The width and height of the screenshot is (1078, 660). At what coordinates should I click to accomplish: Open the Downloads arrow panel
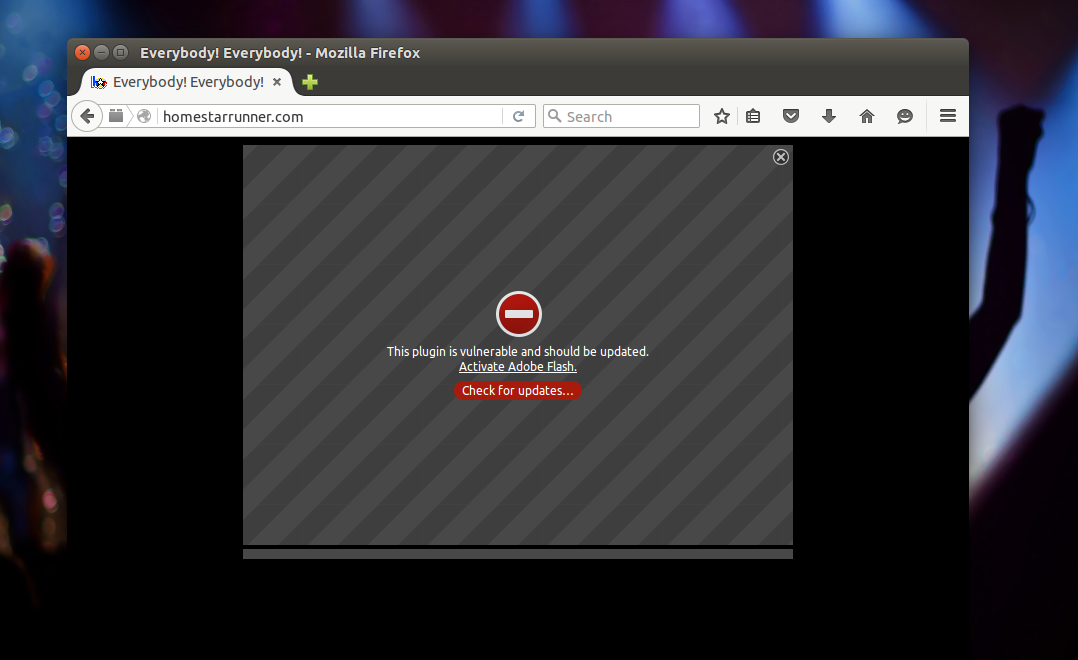click(x=829, y=116)
